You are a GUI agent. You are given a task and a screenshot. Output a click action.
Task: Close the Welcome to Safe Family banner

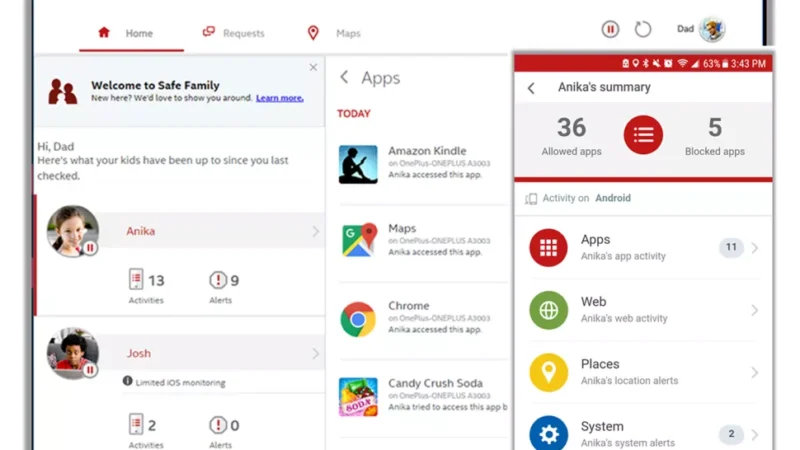pos(313,68)
